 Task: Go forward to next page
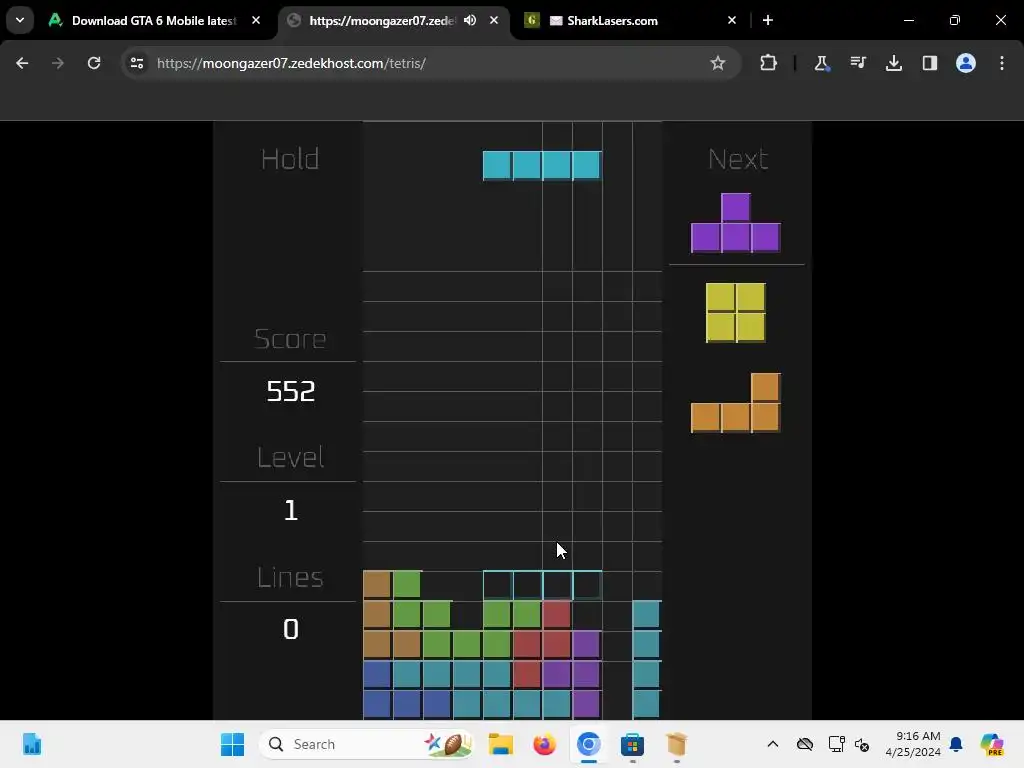click(x=58, y=63)
